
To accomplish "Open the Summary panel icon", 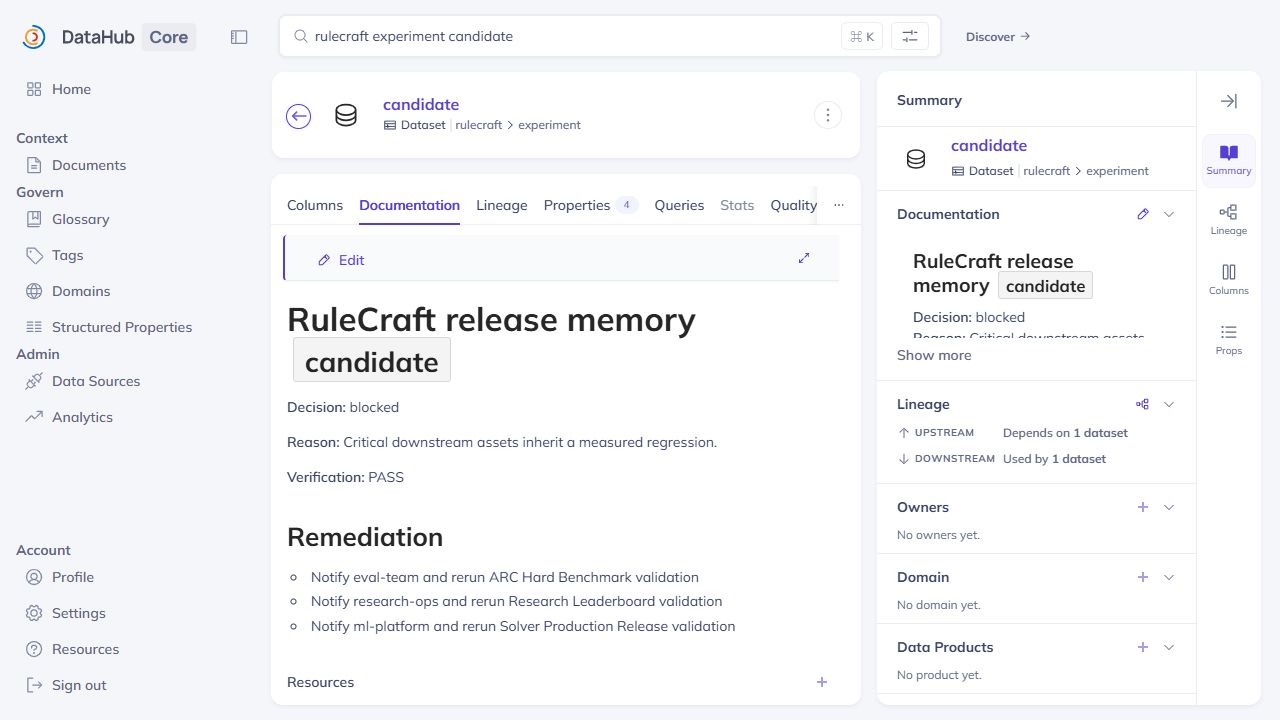I will pyautogui.click(x=1229, y=160).
